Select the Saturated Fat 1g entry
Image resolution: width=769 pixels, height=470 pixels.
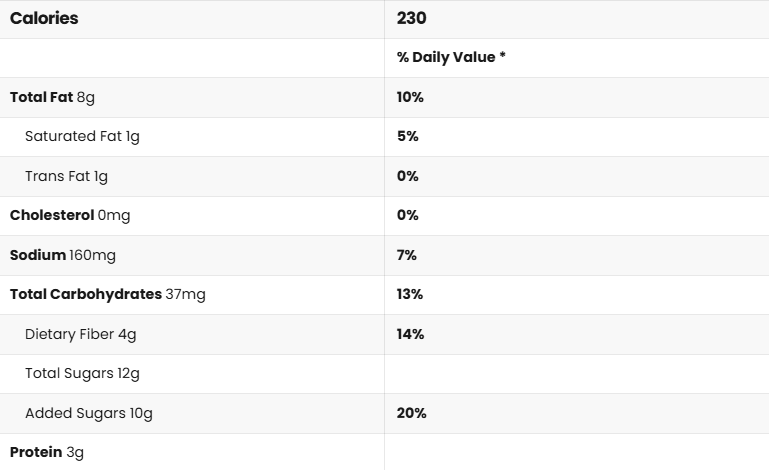coord(82,136)
